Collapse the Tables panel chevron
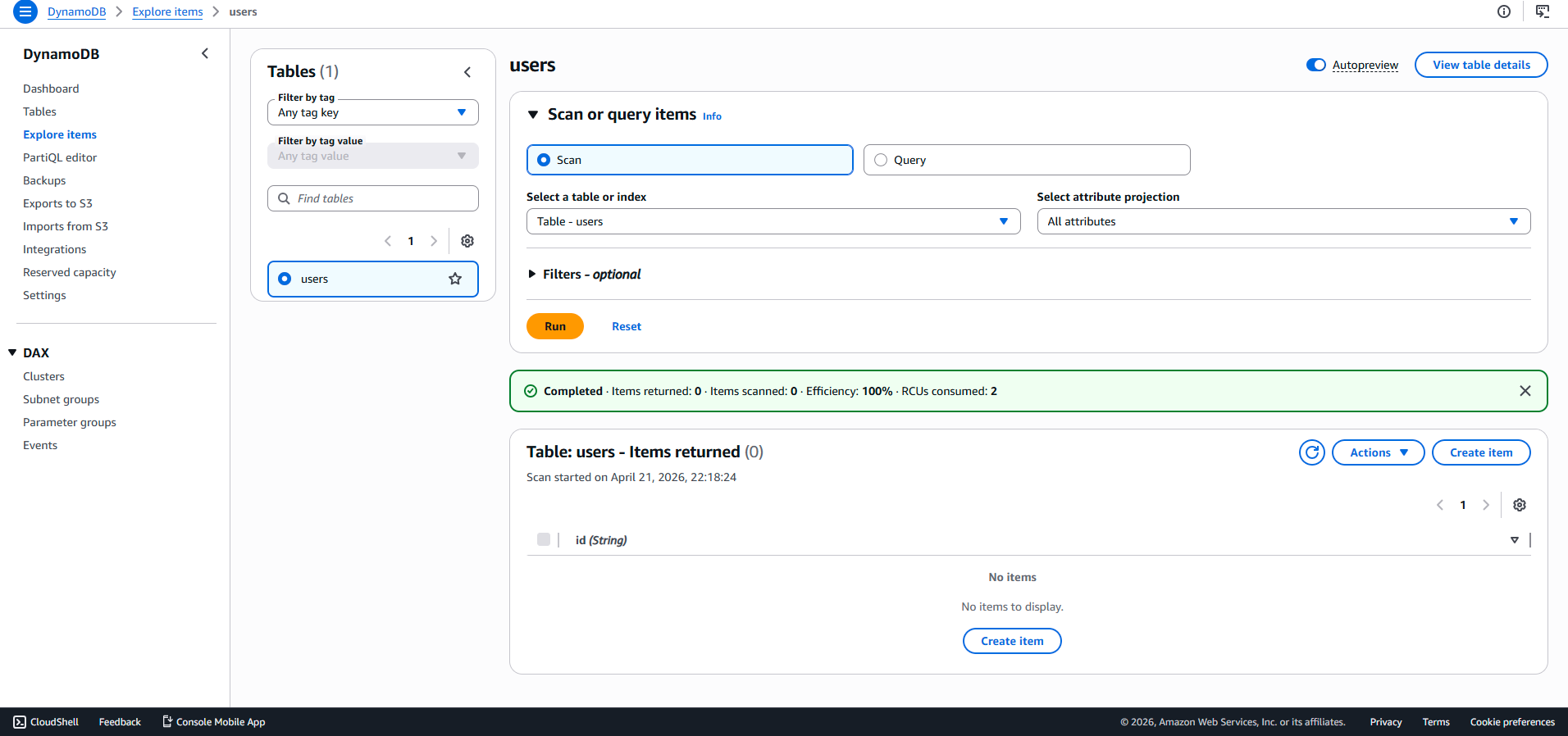 pos(467,72)
